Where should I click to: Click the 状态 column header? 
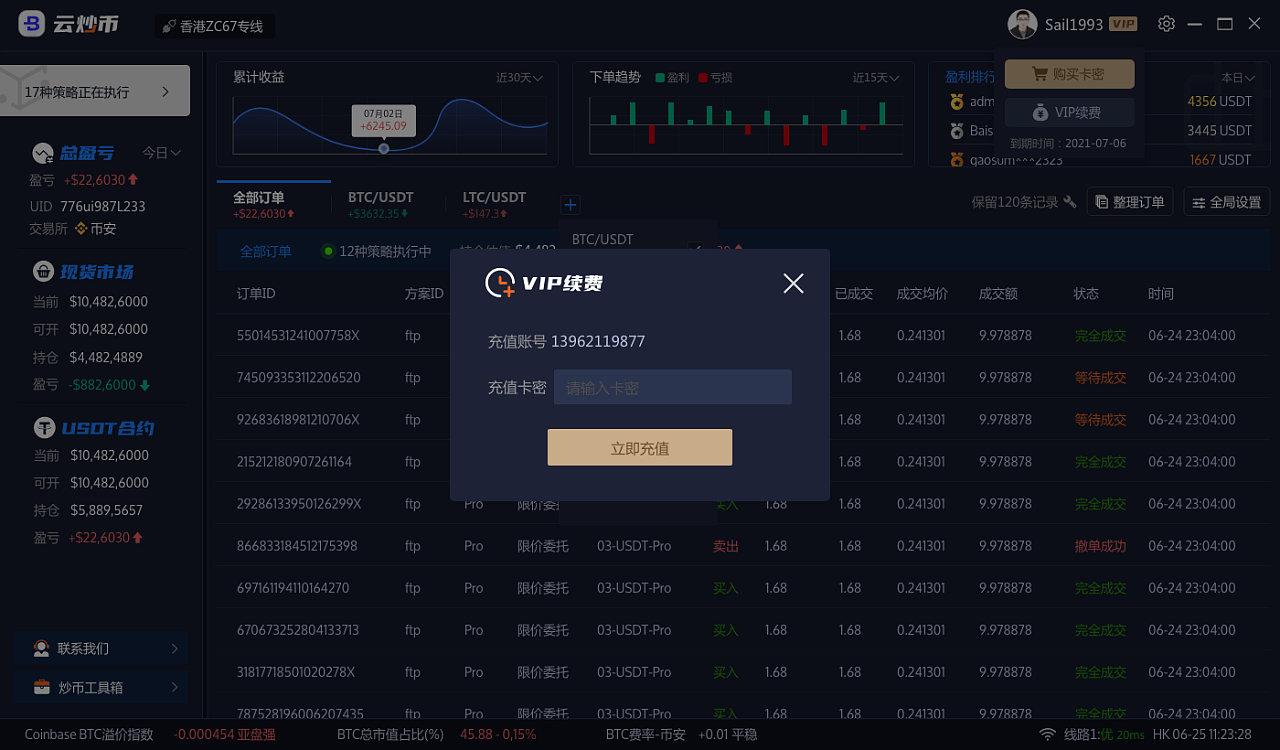(1086, 294)
